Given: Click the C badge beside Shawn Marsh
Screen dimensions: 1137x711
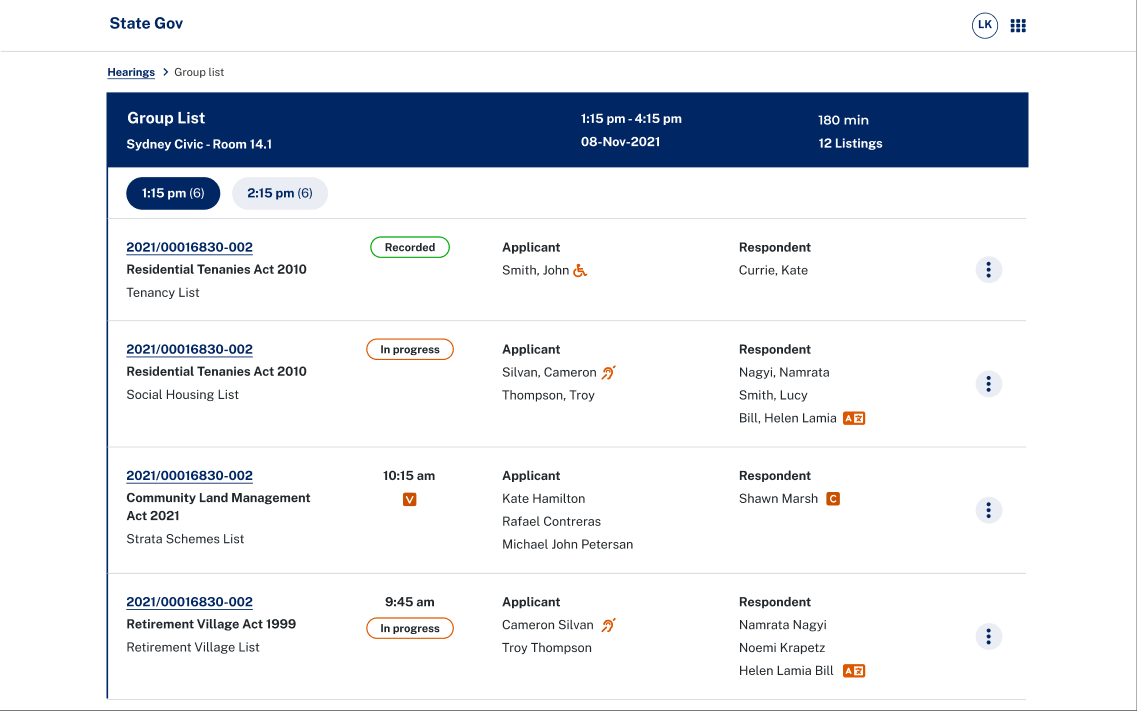Looking at the screenshot, I should coord(833,499).
